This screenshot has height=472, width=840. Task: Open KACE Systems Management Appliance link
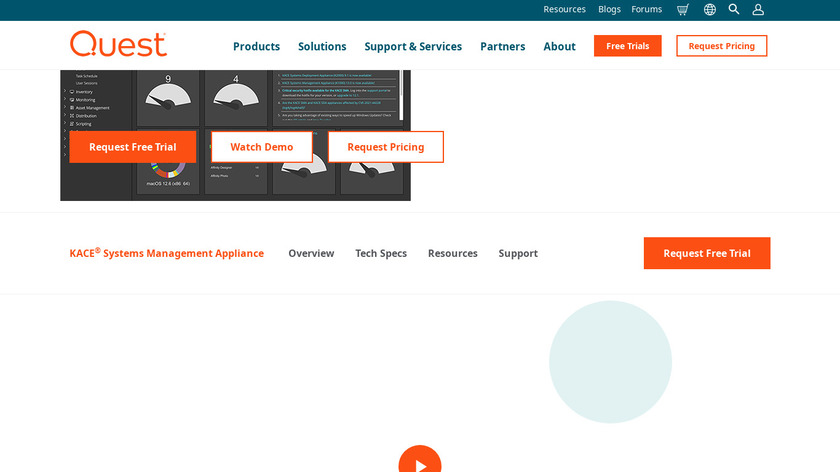167,253
